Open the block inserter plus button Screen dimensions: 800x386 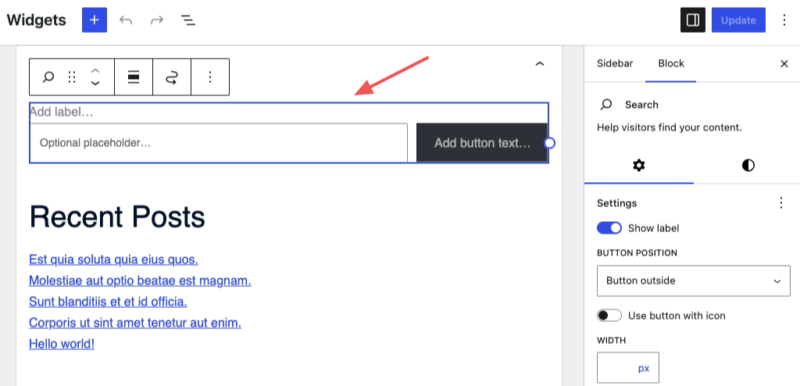coord(94,20)
